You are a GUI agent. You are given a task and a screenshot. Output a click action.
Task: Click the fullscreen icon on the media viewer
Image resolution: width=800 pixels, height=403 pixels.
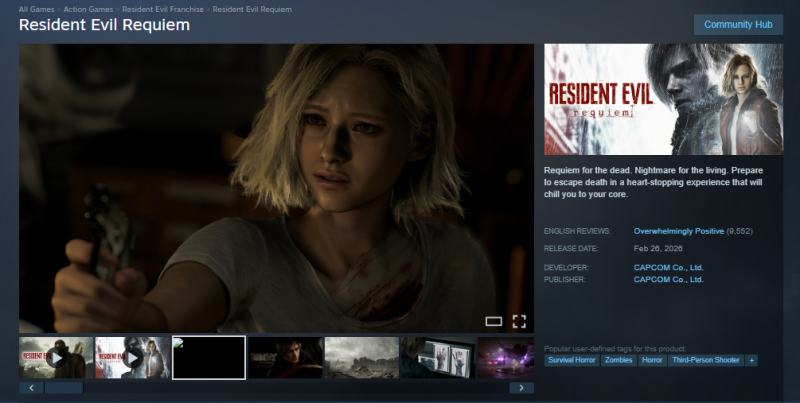(x=519, y=321)
